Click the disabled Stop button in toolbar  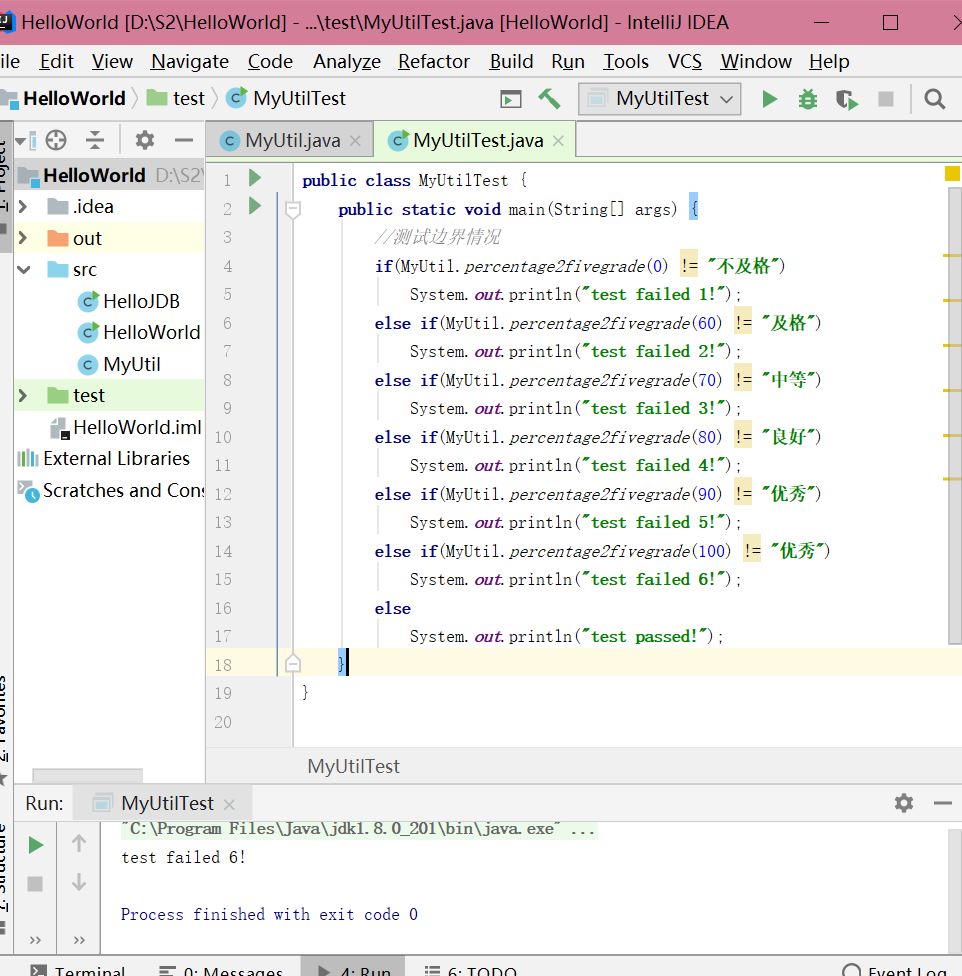tap(885, 99)
